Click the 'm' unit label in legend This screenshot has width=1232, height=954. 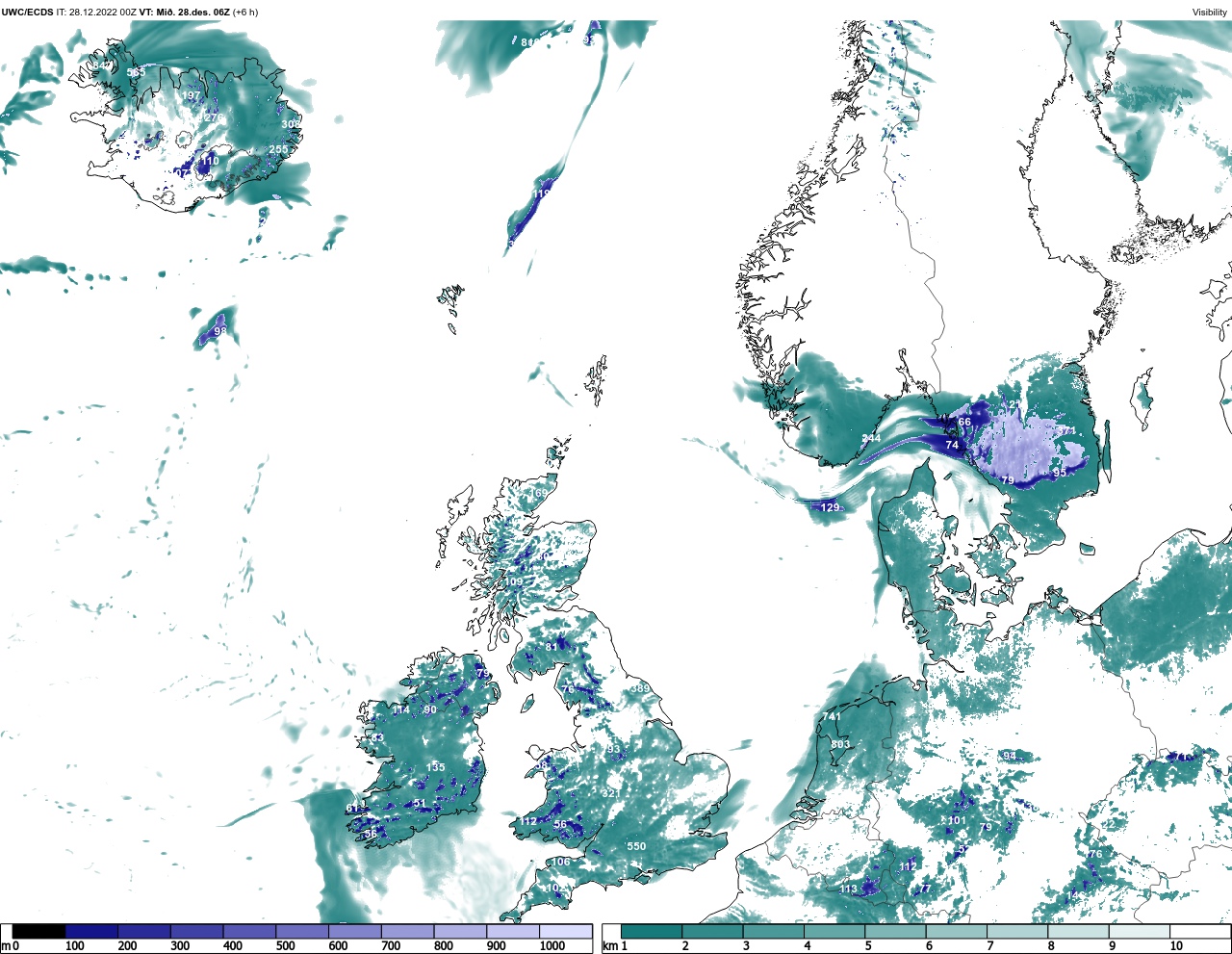5,947
